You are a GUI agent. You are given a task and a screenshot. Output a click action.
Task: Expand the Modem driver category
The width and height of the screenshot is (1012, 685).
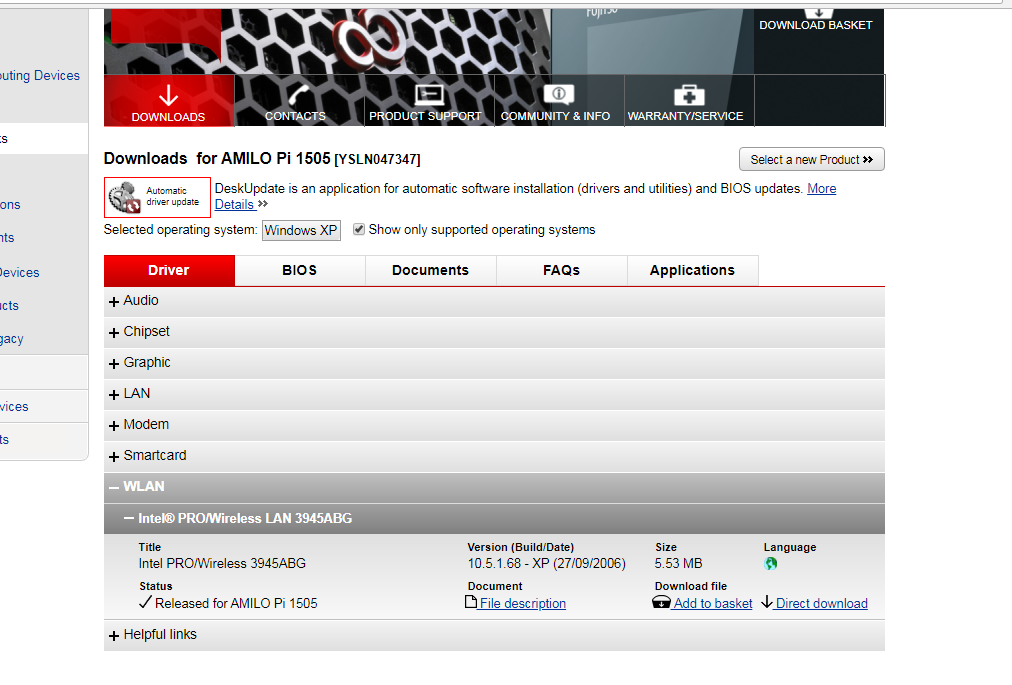pyautogui.click(x=494, y=425)
